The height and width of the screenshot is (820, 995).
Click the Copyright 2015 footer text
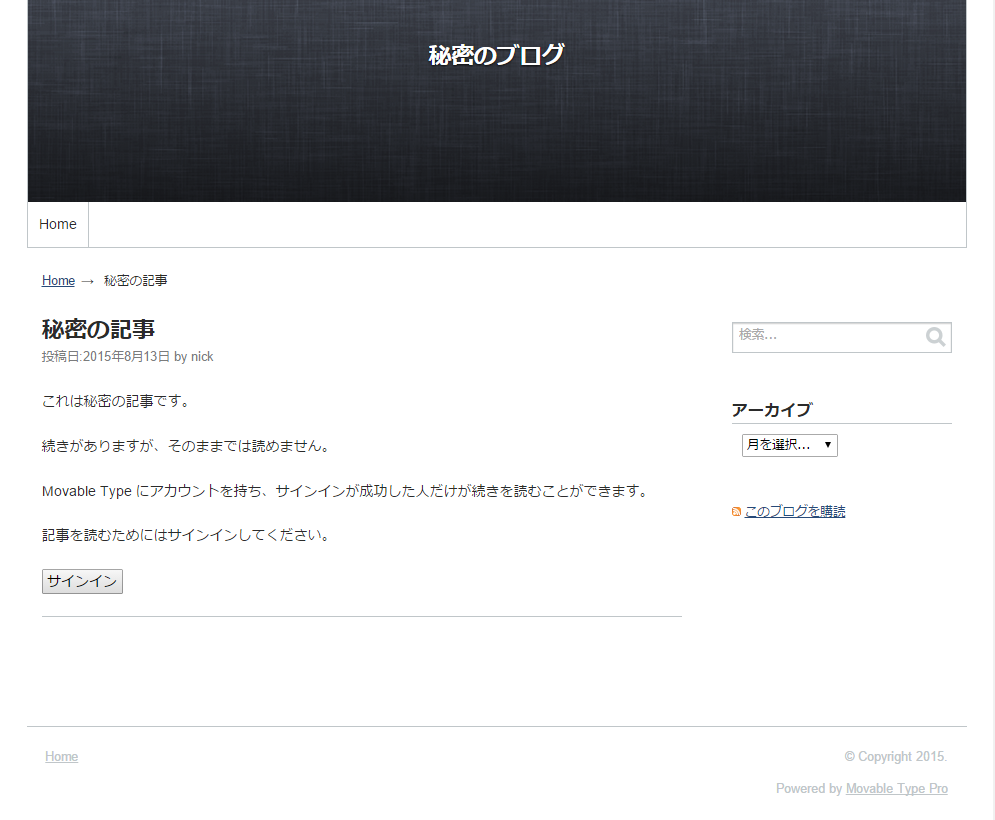[x=895, y=757]
